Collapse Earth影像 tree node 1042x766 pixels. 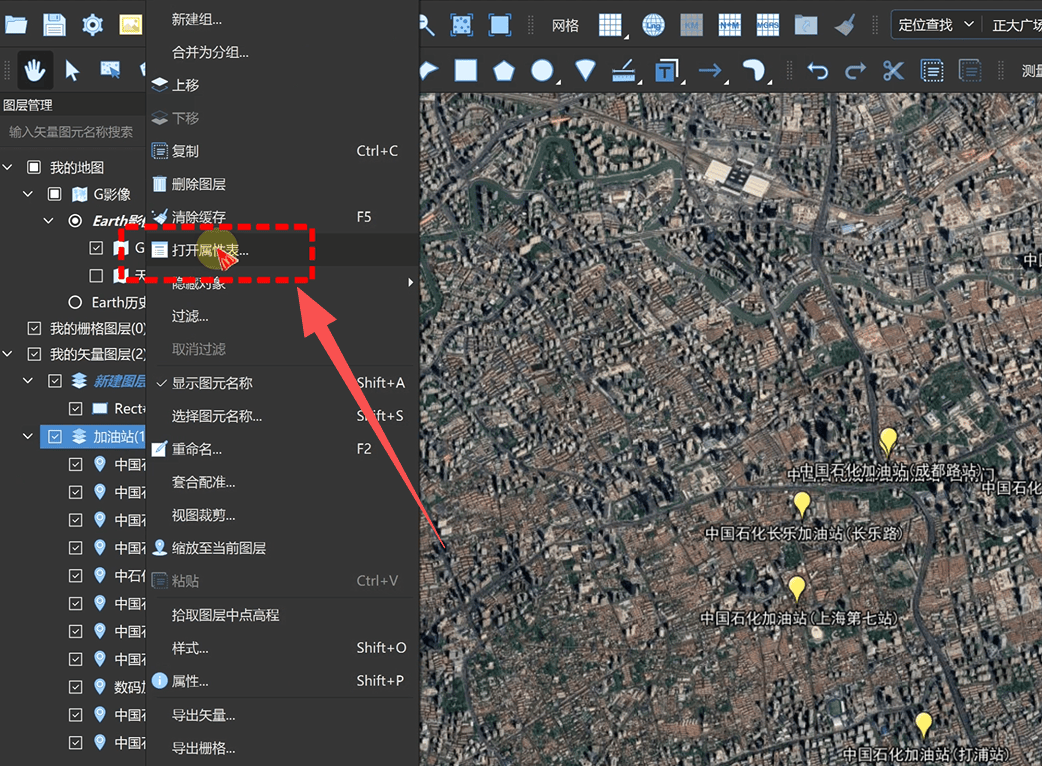click(49, 221)
